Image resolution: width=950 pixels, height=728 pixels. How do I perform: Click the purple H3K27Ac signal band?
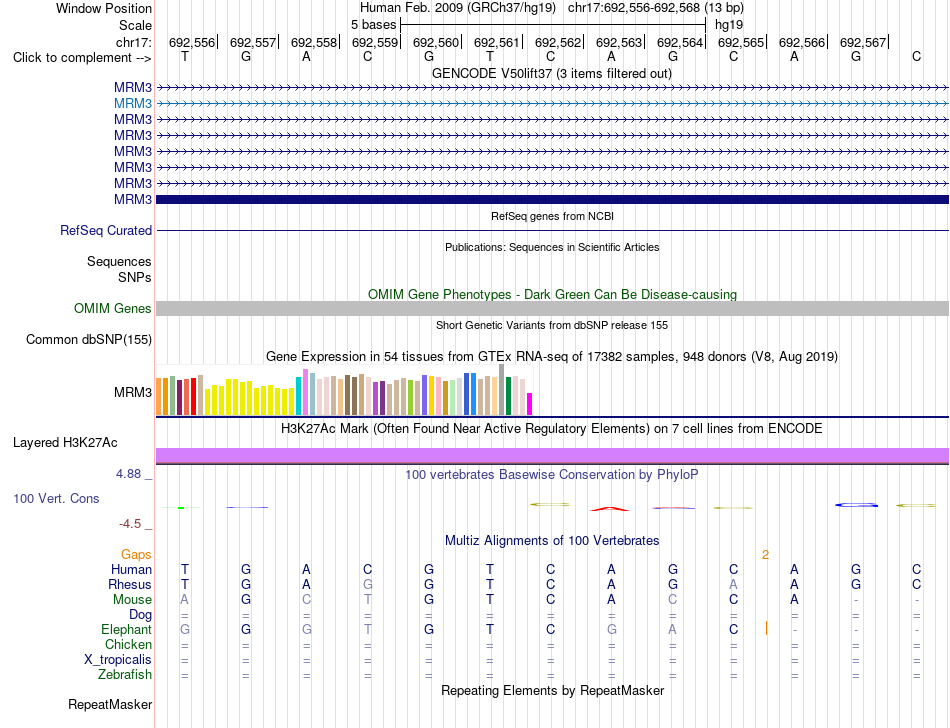[x=552, y=455]
